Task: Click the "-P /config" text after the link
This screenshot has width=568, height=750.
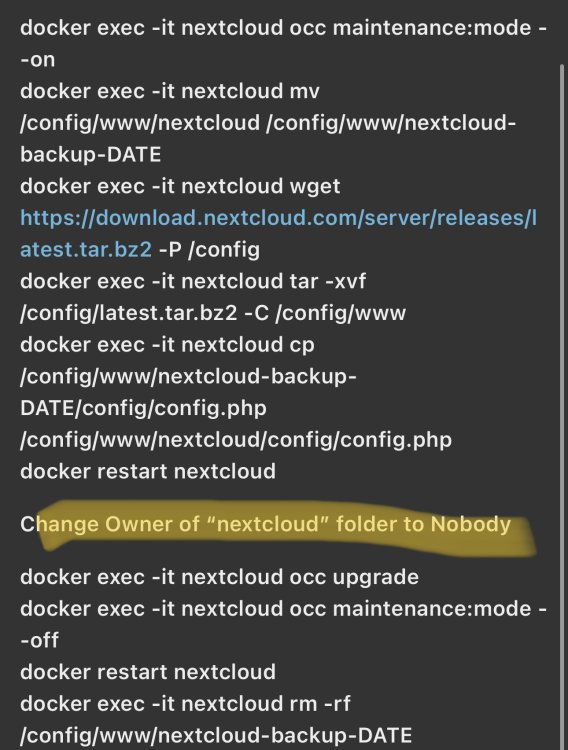Action: pyautogui.click(x=209, y=250)
